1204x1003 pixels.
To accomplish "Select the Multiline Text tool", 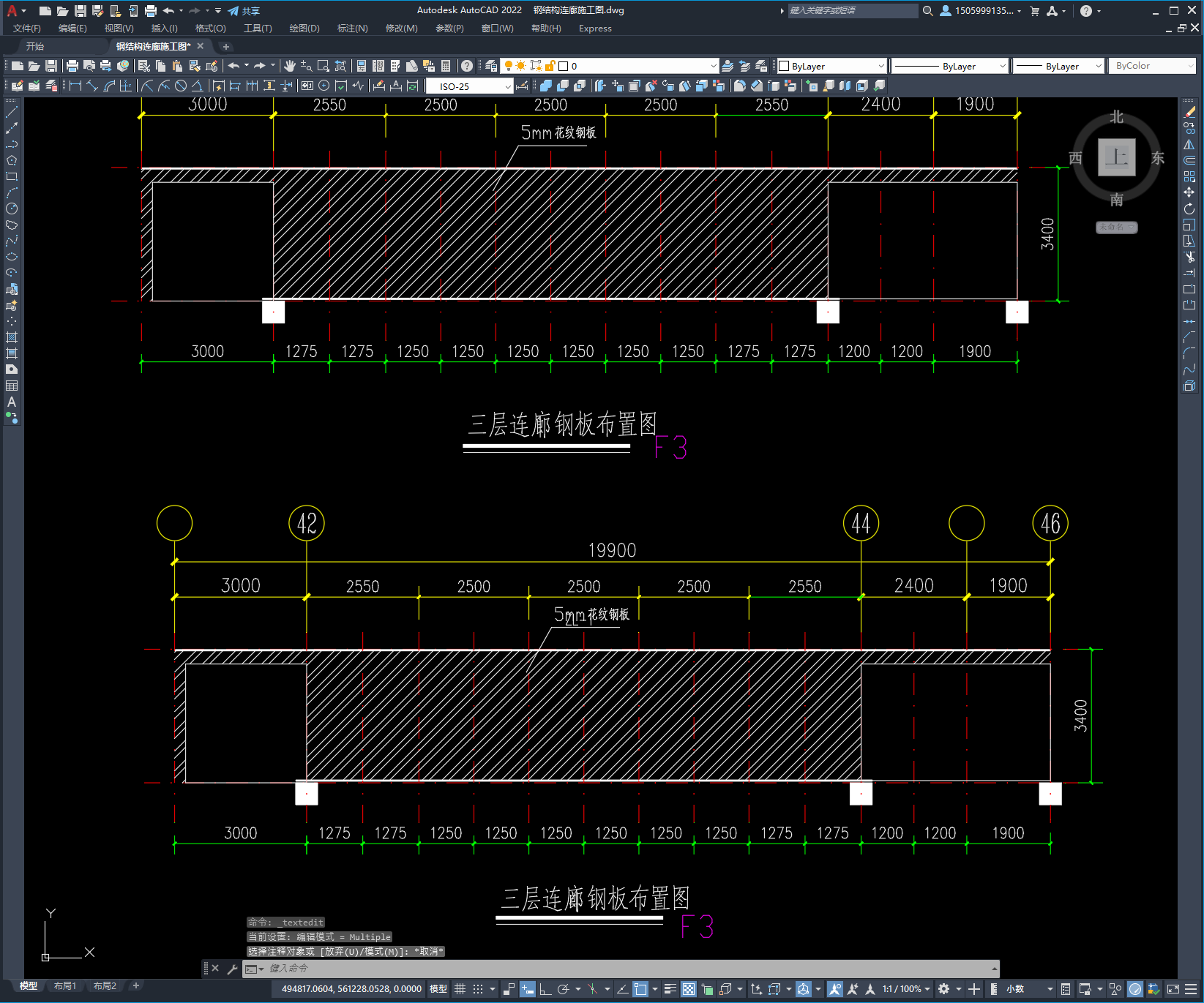I will click(12, 402).
